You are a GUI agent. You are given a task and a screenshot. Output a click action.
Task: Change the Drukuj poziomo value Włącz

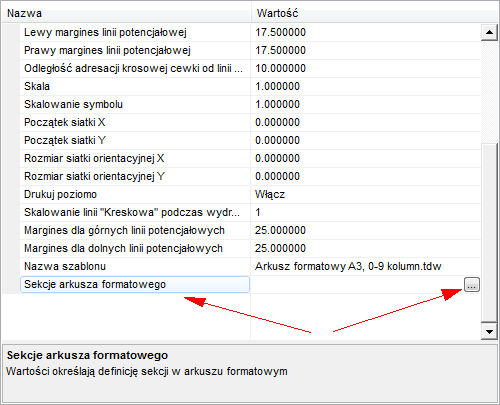click(366, 195)
